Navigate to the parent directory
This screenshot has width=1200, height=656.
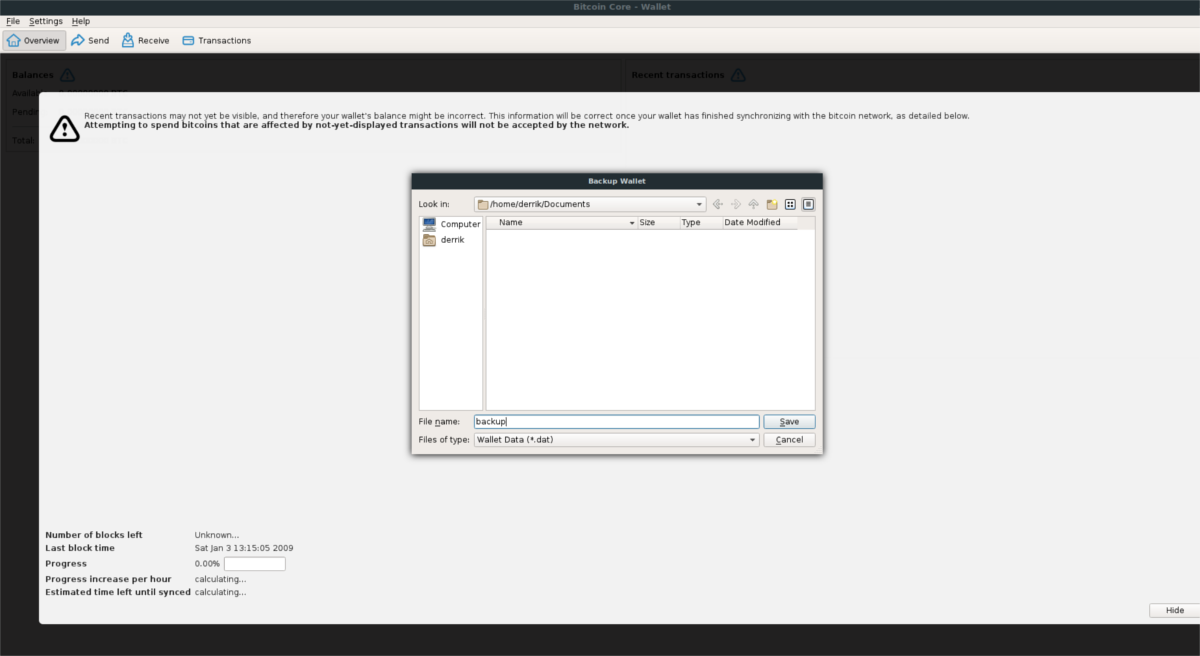tap(754, 204)
